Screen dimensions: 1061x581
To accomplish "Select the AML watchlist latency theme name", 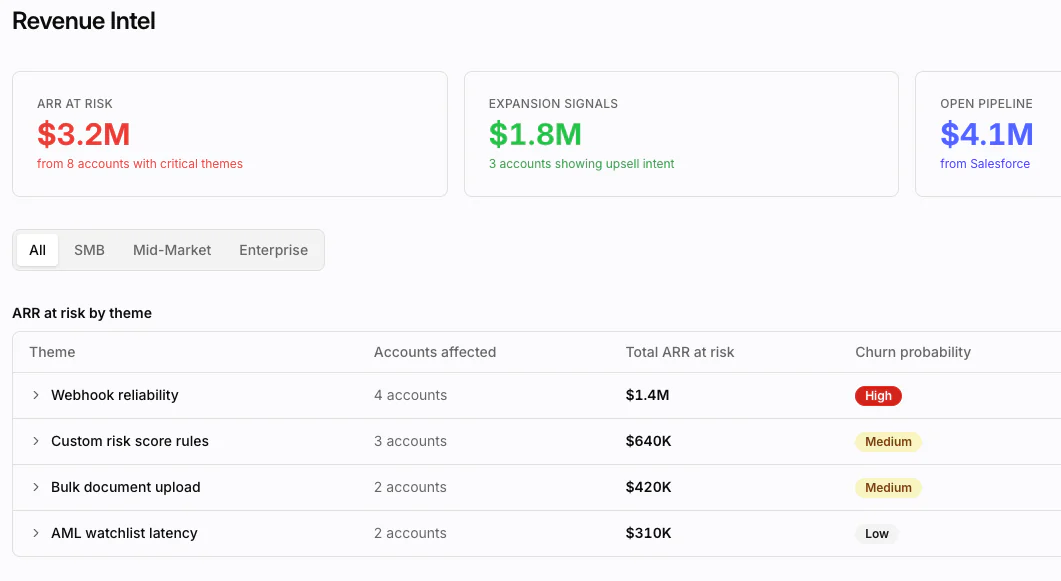I will click(125, 533).
